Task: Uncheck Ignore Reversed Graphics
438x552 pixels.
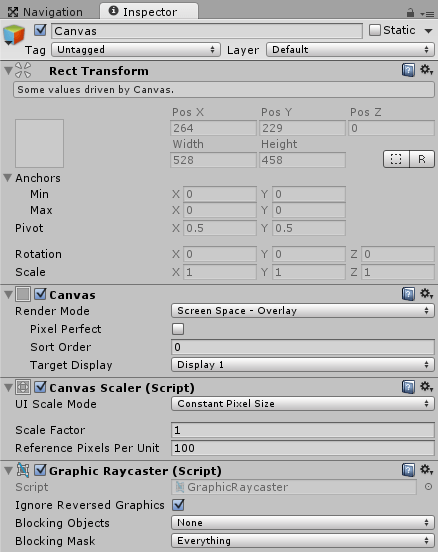Action: pyautogui.click(x=178, y=505)
